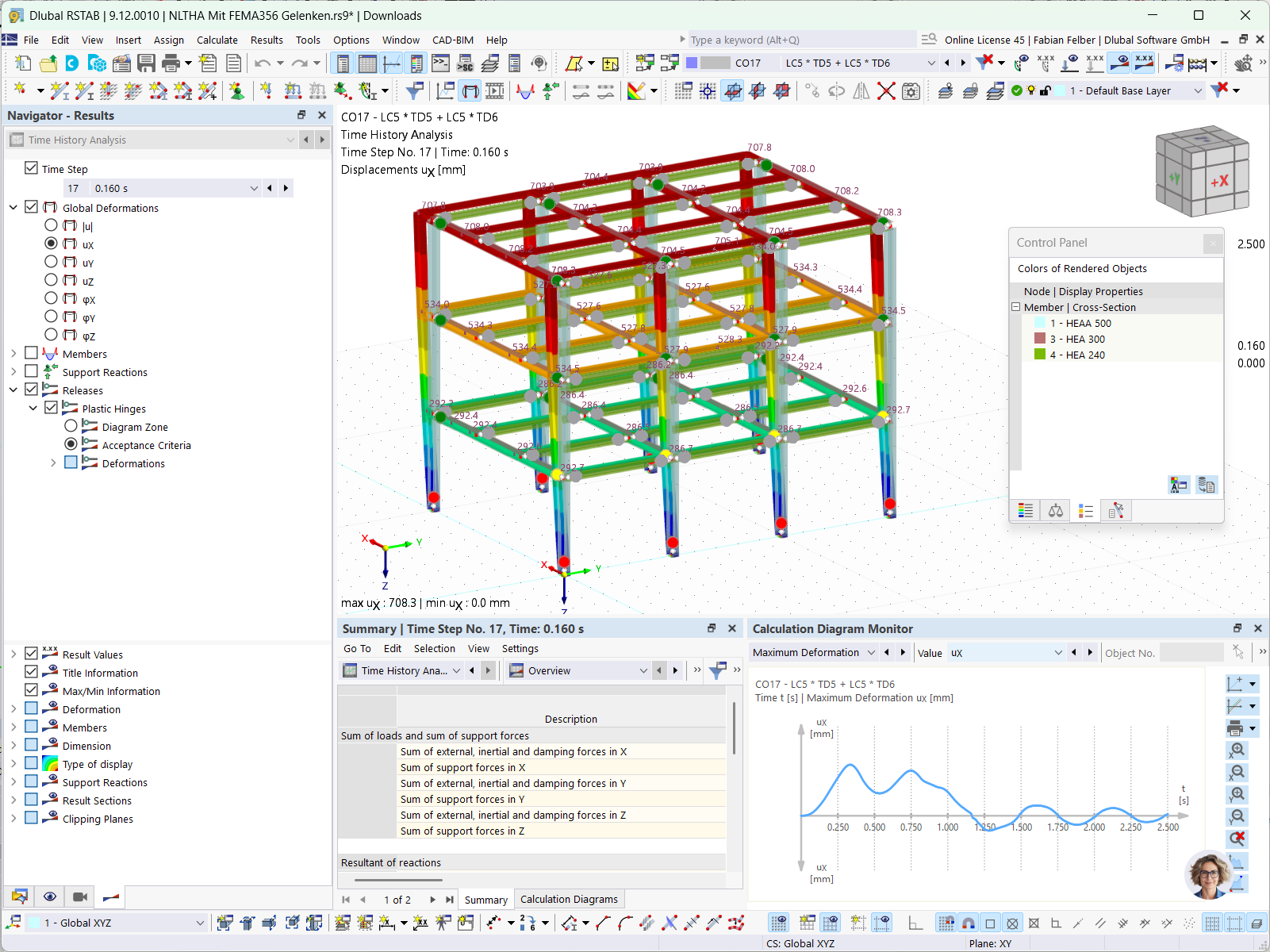1270x952 pixels.
Task: Open the Show Table view icon
Action: [x=367, y=63]
